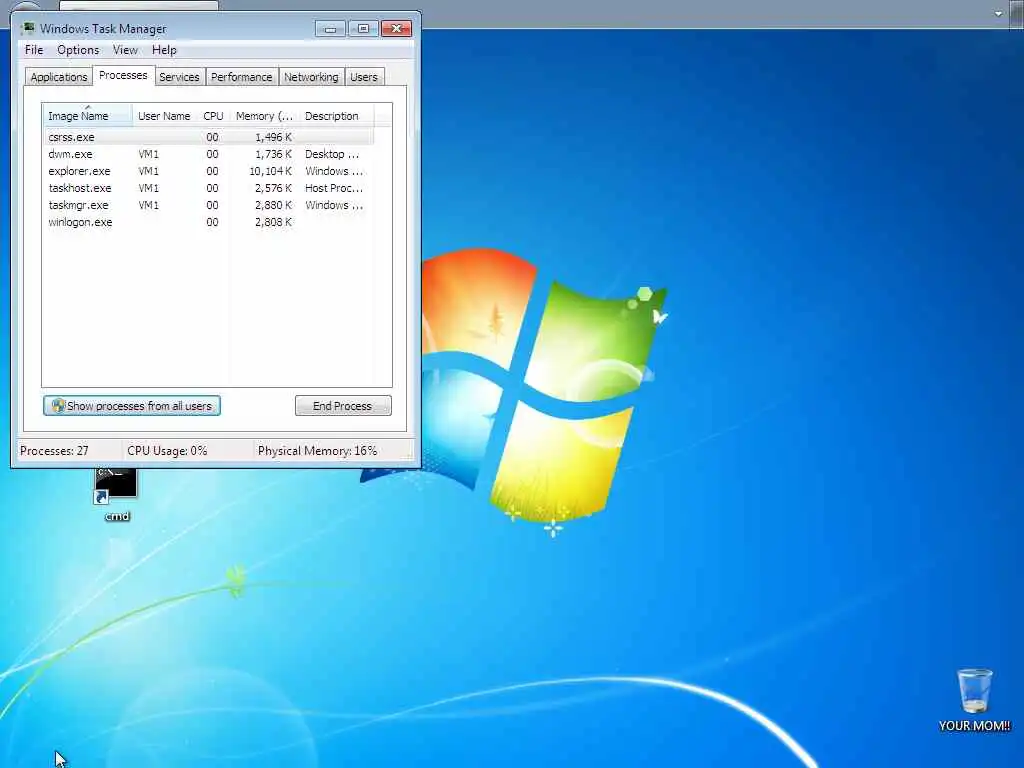The height and width of the screenshot is (768, 1024).
Task: Open the File menu
Action: click(x=34, y=50)
